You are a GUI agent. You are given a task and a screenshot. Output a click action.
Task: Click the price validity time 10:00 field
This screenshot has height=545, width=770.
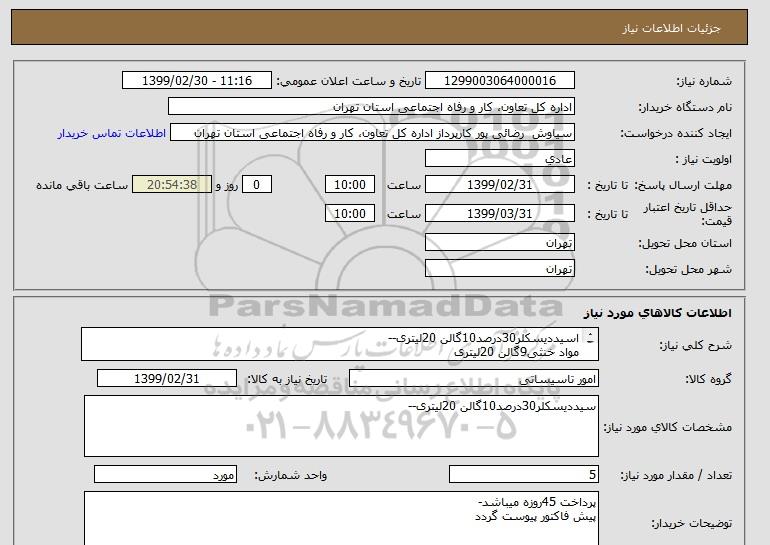tap(350, 214)
